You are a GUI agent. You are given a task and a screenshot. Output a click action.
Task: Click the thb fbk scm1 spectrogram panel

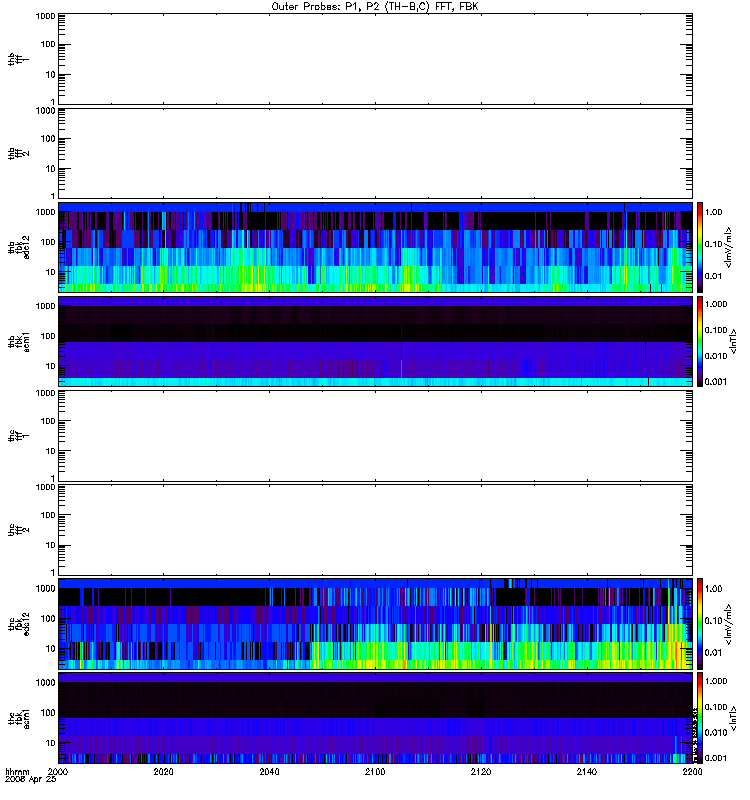click(x=375, y=341)
